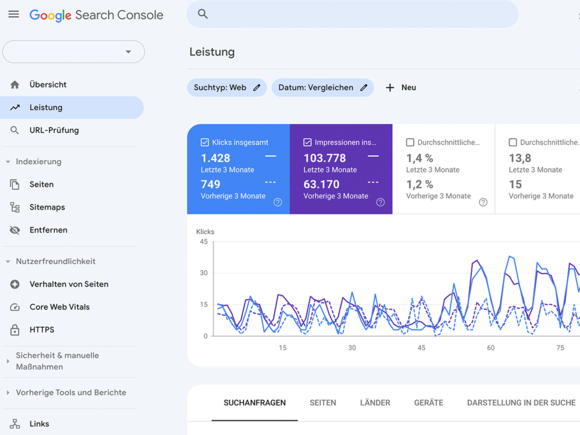Click the Verhalten von Seiten plus-circle icon
The width and height of the screenshot is (580, 435).
(15, 284)
